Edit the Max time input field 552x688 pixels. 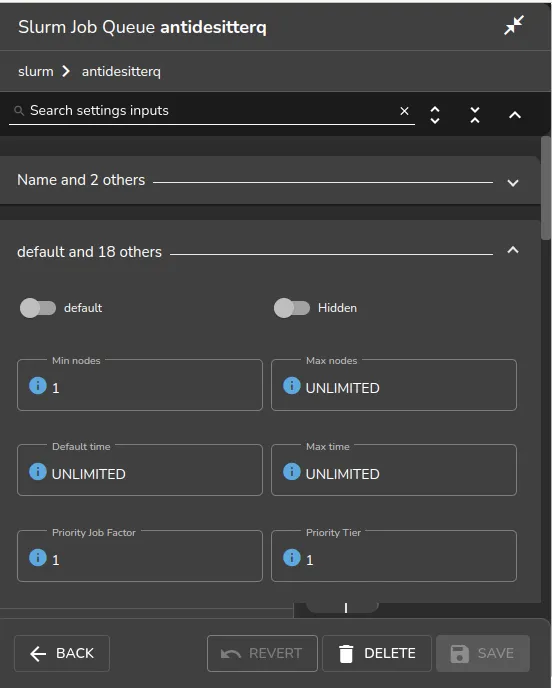click(394, 470)
